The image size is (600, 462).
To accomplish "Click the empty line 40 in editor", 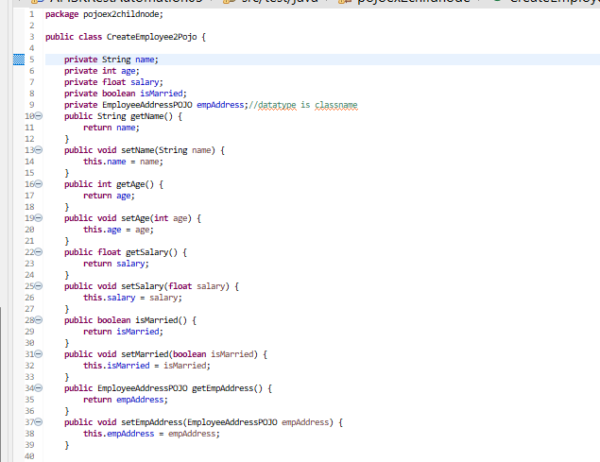I will coord(200,456).
